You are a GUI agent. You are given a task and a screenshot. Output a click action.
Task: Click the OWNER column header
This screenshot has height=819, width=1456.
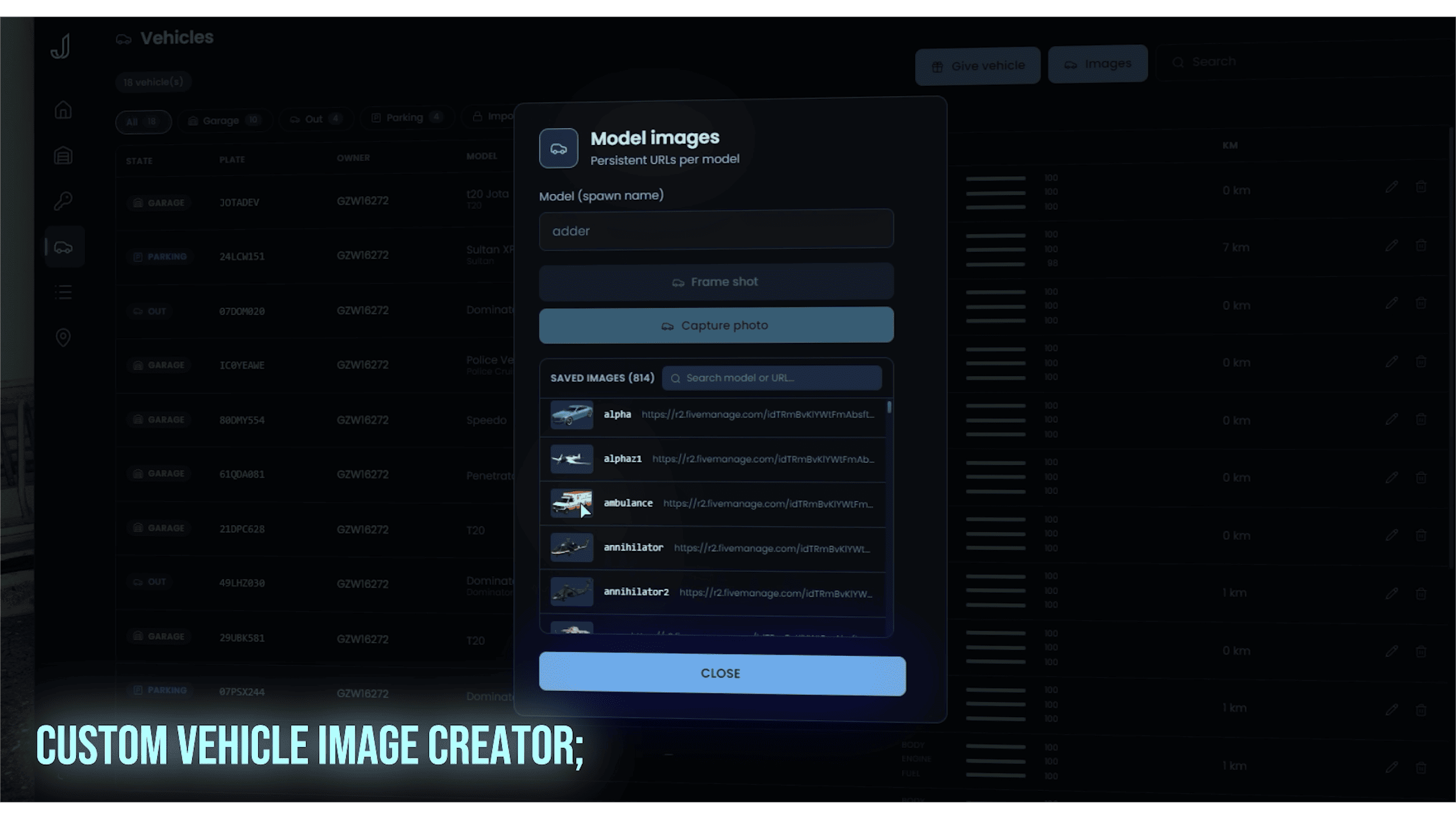tap(353, 158)
